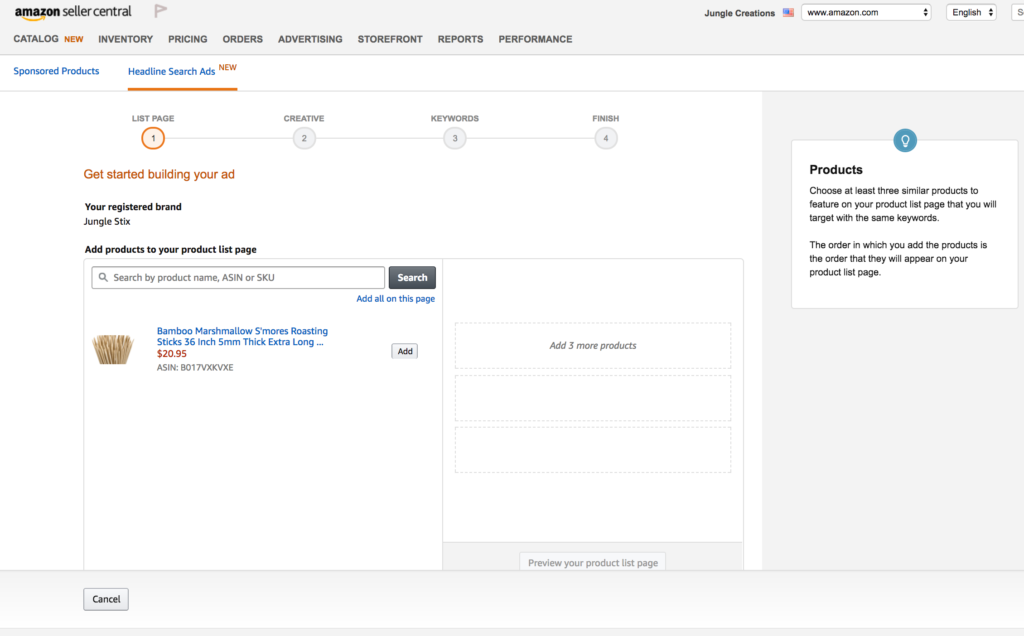Click the step 4 Finish circle
Viewport: 1024px width, 636px height.
click(x=606, y=139)
